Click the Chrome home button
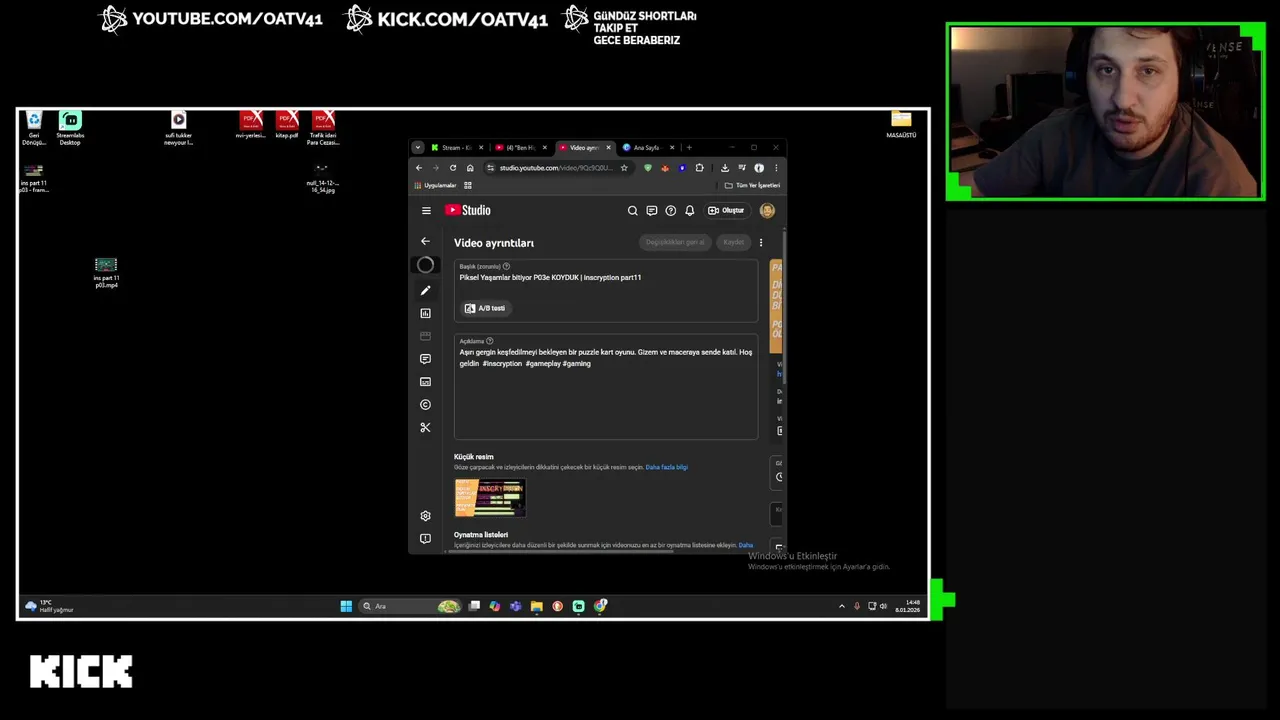The height and width of the screenshot is (720, 1280). click(470, 168)
